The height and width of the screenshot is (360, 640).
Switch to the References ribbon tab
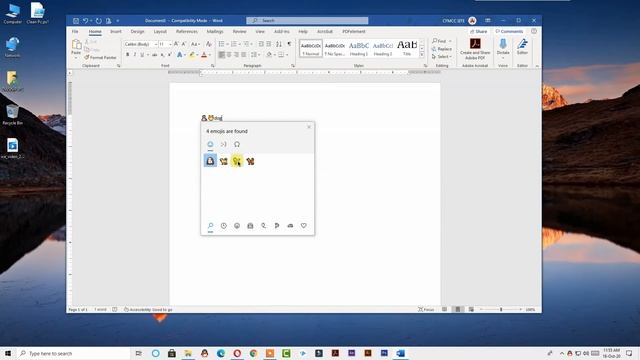point(187,31)
